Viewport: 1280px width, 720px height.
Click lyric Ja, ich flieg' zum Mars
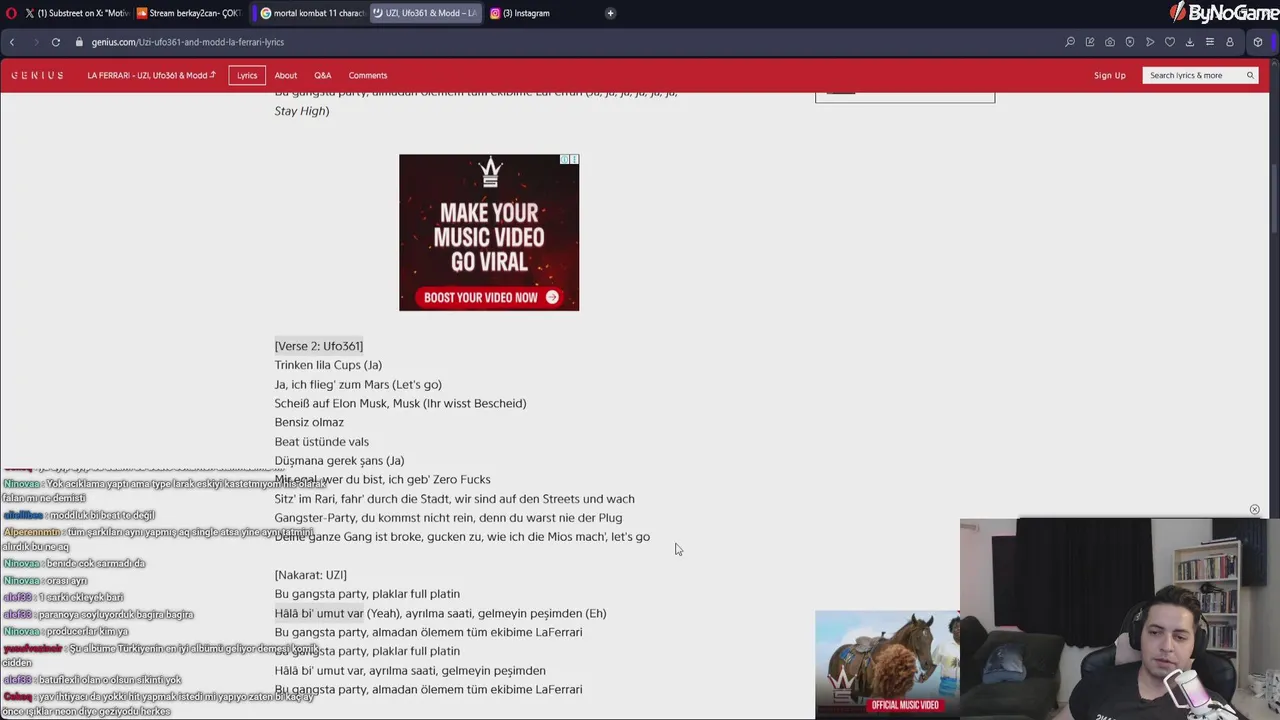[358, 384]
